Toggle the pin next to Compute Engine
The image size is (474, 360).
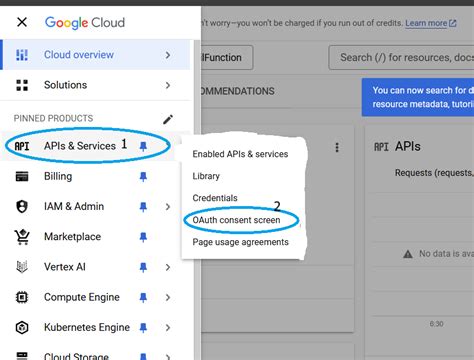pyautogui.click(x=143, y=297)
